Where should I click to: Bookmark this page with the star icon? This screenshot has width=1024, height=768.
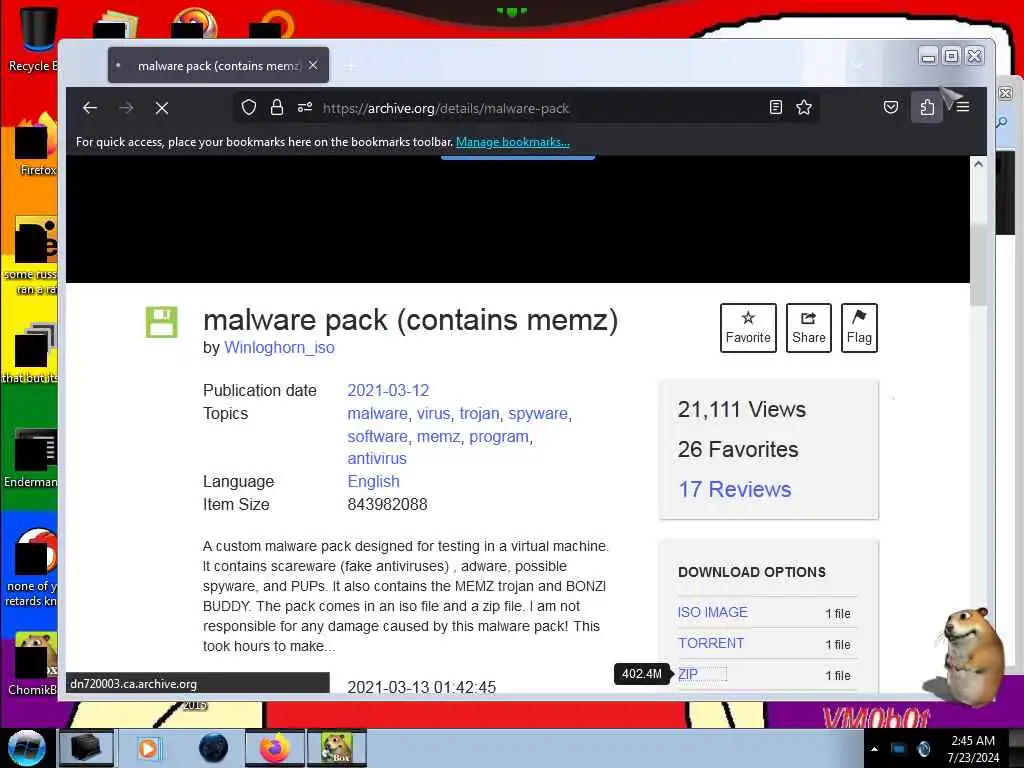click(804, 107)
